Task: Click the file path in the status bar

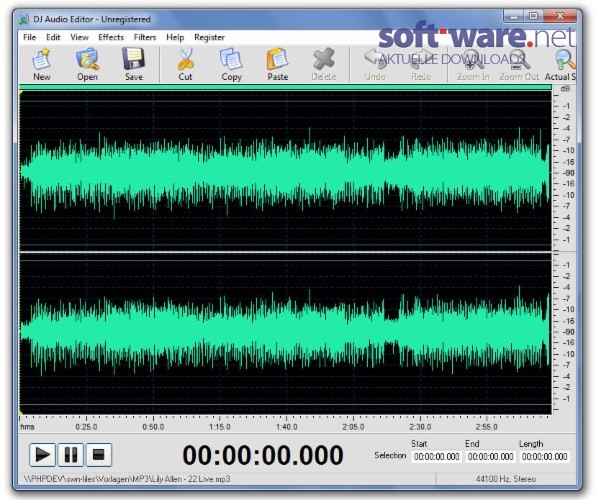Action: pos(127,479)
